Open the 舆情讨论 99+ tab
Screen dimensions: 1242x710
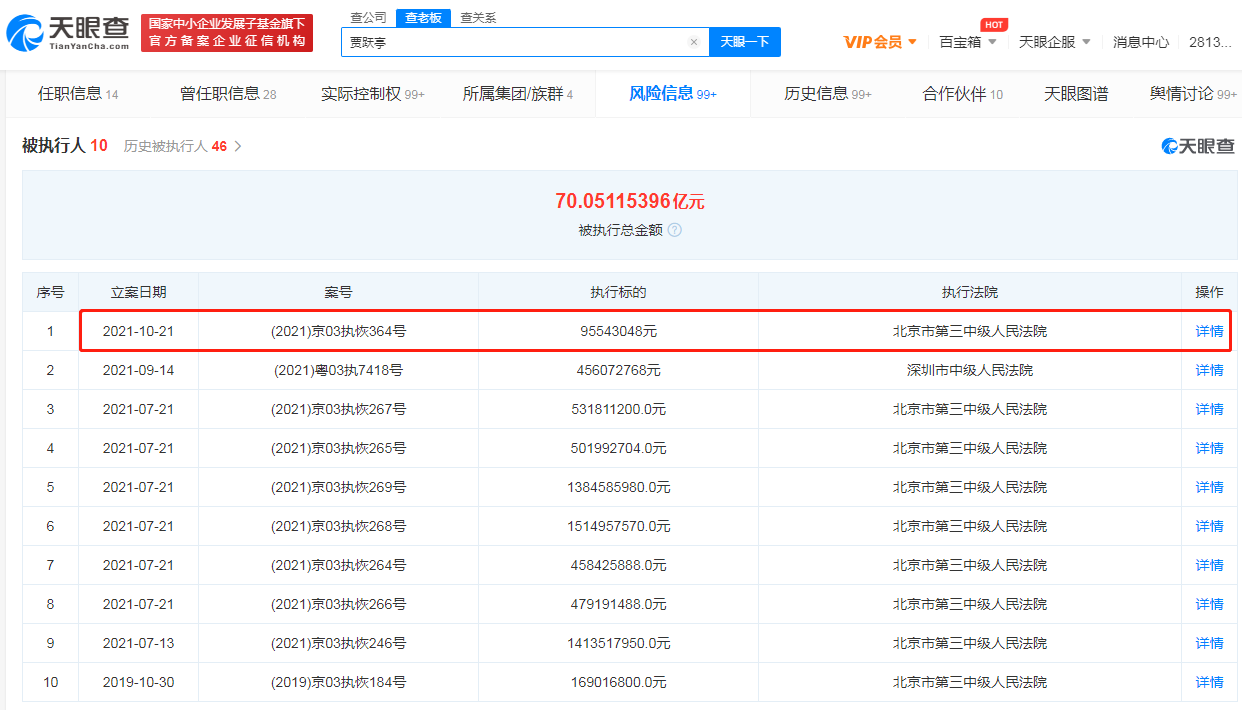(x=1194, y=94)
